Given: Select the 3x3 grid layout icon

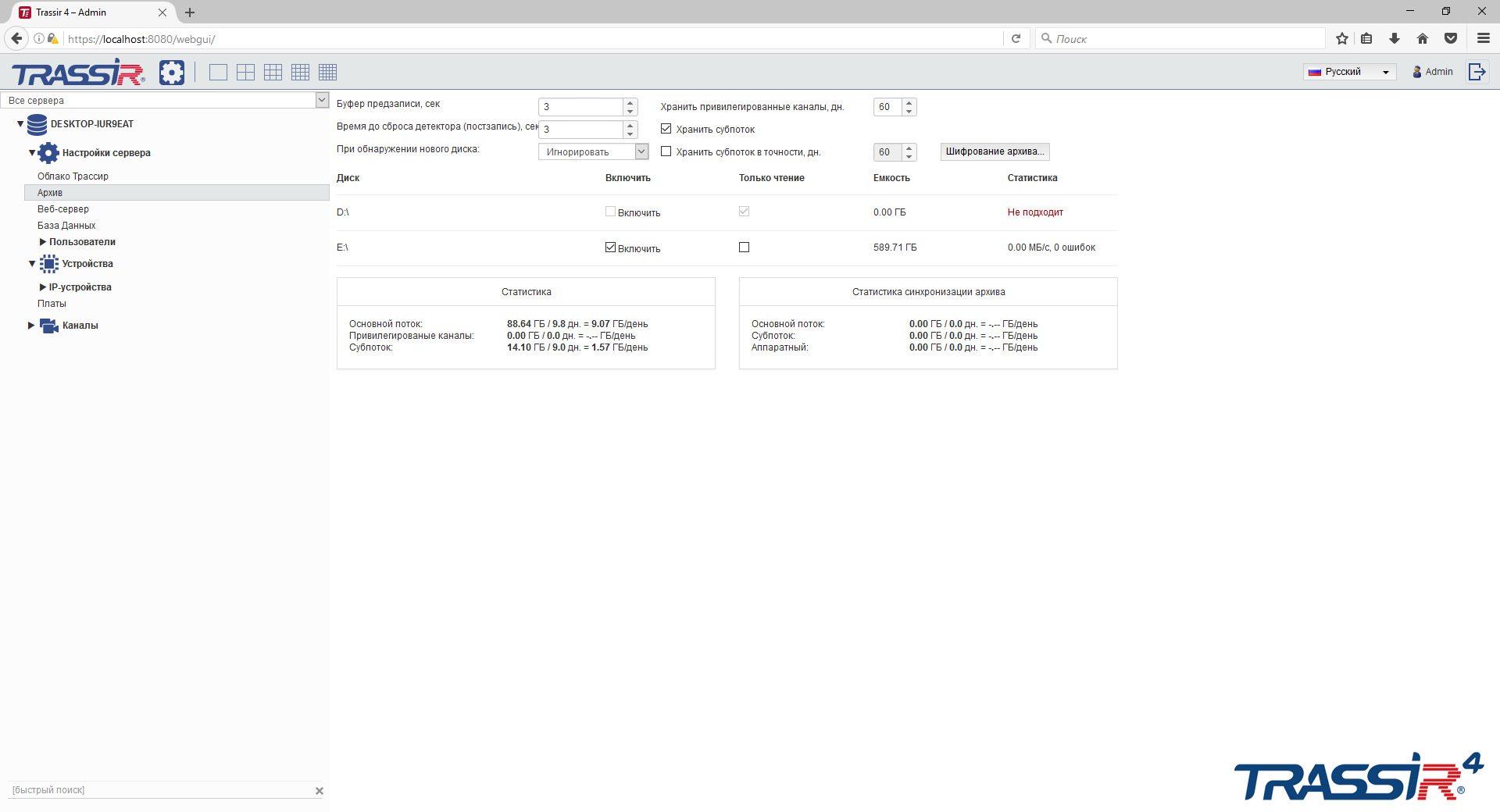Looking at the screenshot, I should (273, 72).
